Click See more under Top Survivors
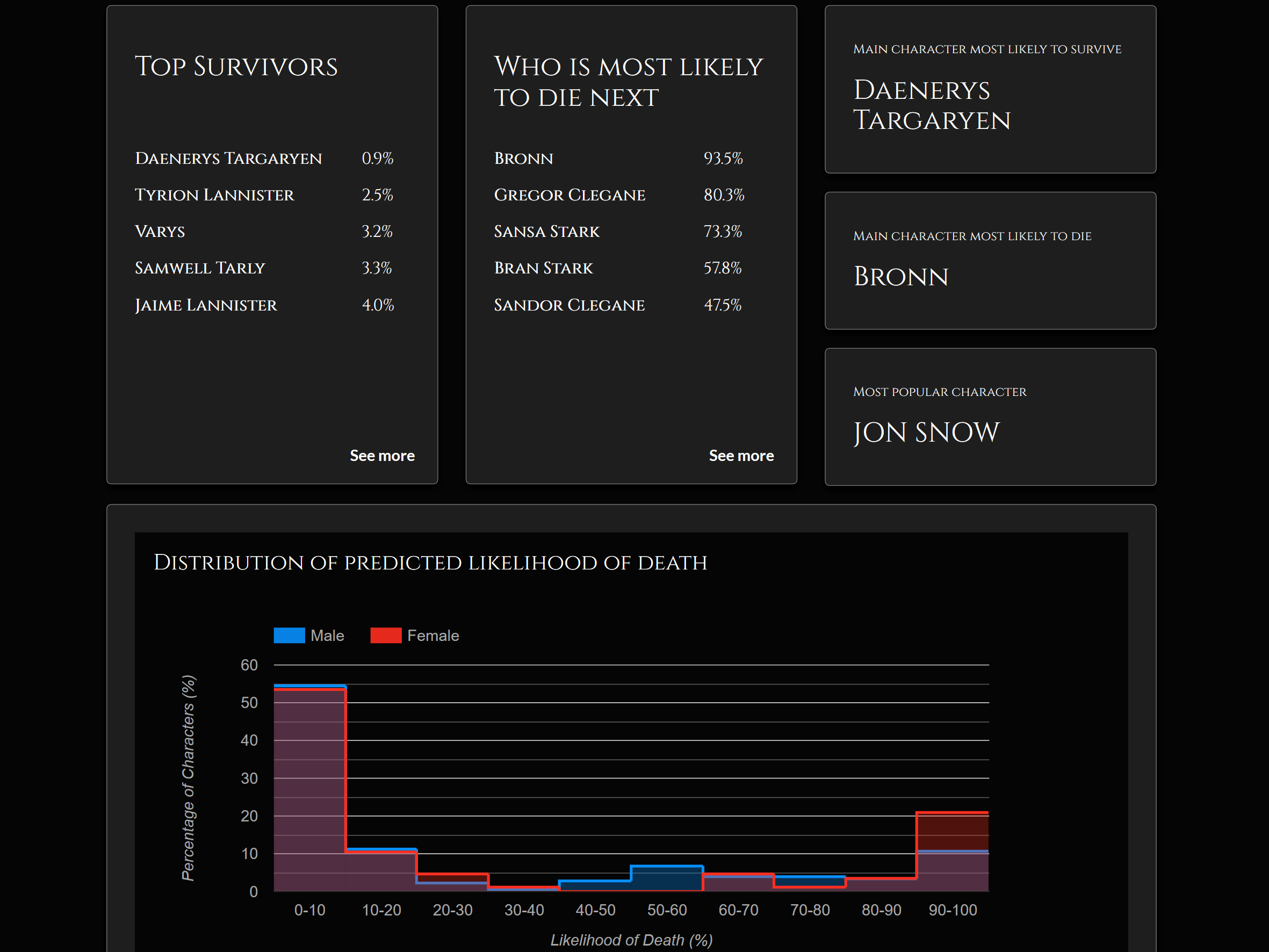Viewport: 1269px width, 952px height. [382, 456]
